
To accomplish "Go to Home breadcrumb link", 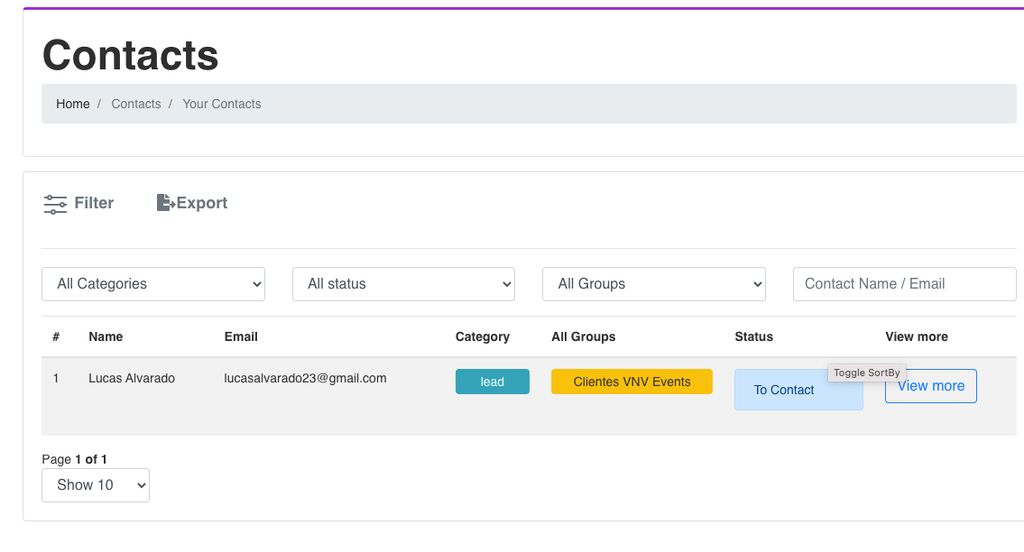I will click(72, 104).
